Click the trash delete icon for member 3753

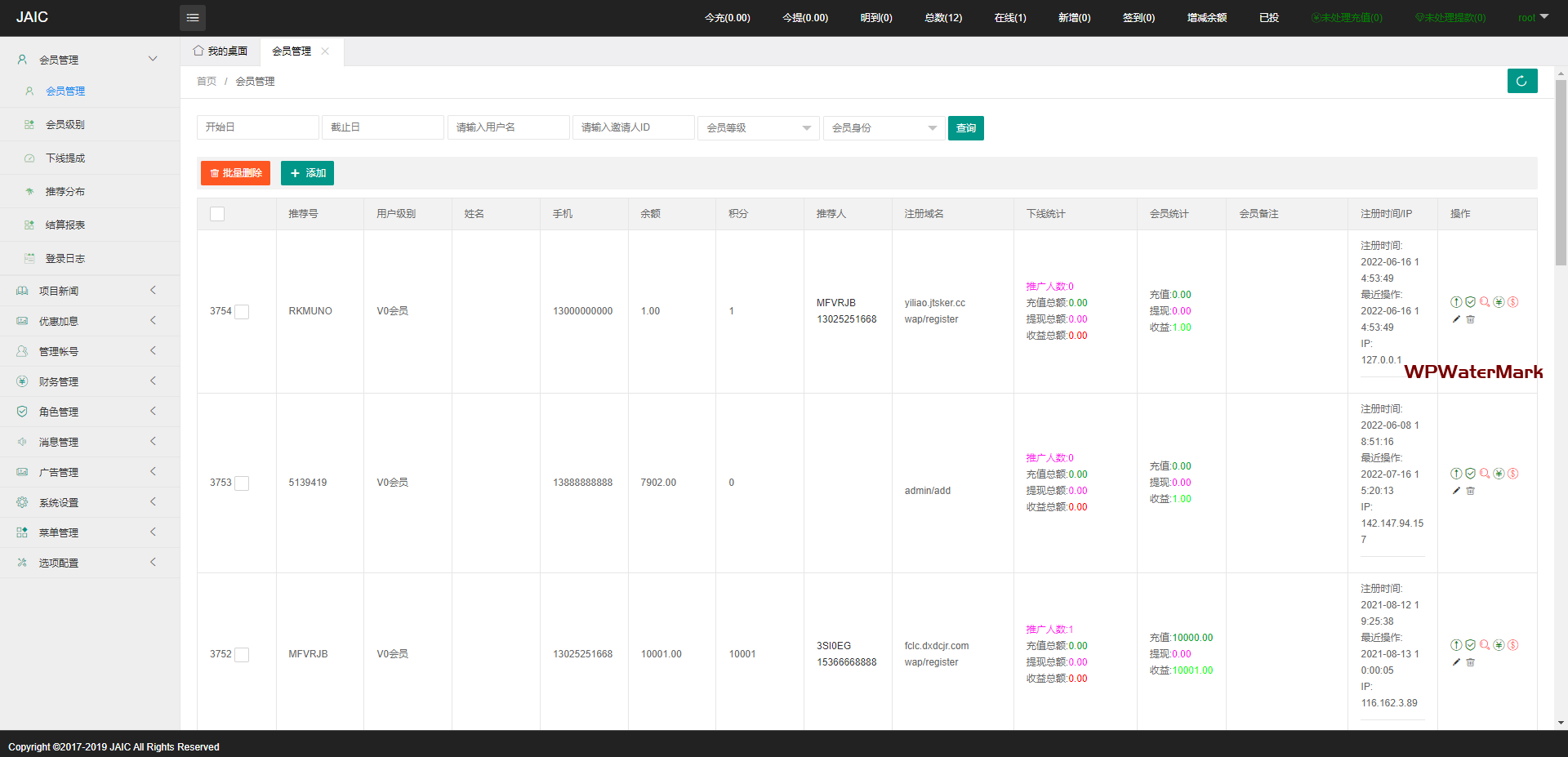(x=1470, y=491)
